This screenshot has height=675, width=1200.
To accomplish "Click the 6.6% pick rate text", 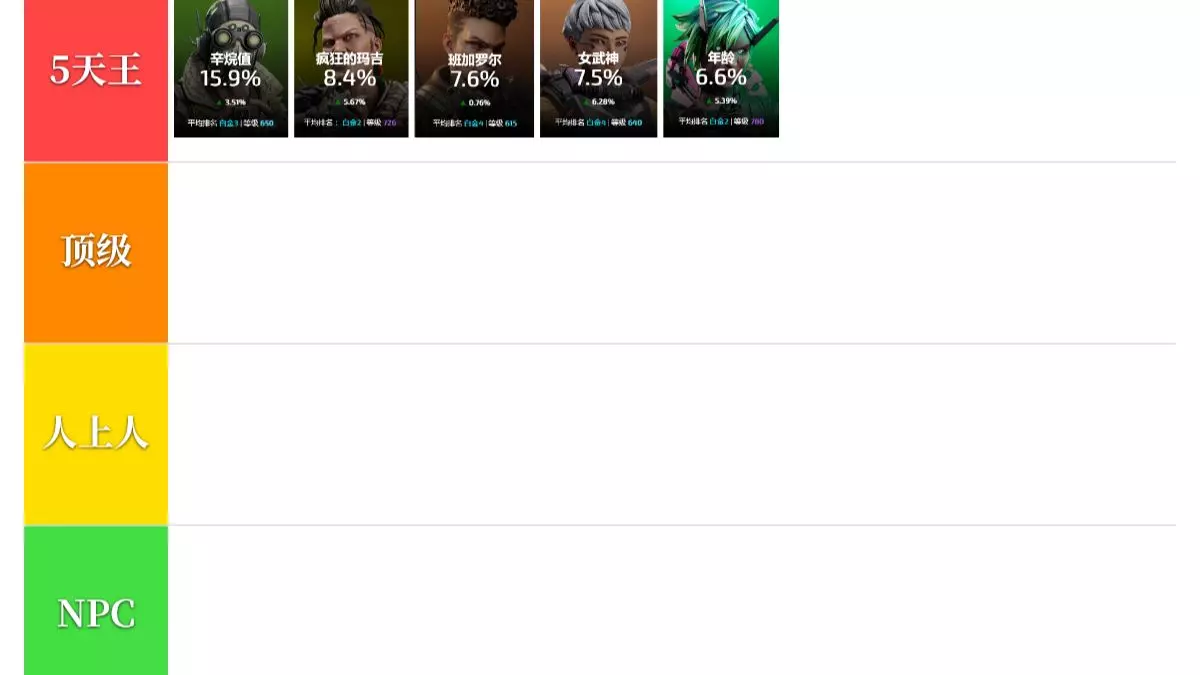I will coord(721,78).
